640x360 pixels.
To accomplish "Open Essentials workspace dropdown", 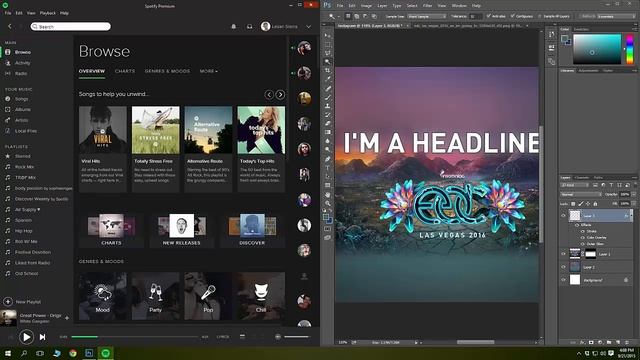I will pos(616,16).
